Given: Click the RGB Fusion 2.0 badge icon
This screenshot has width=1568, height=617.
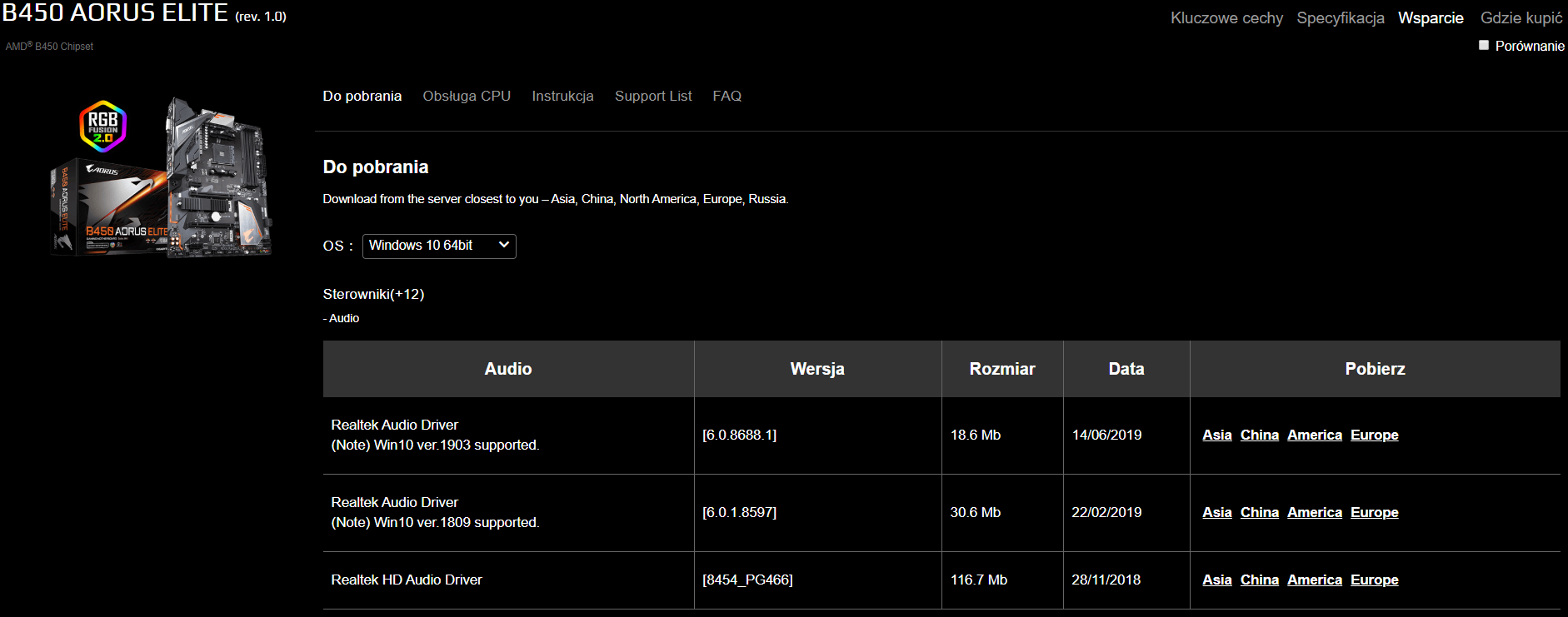Looking at the screenshot, I should point(102,127).
